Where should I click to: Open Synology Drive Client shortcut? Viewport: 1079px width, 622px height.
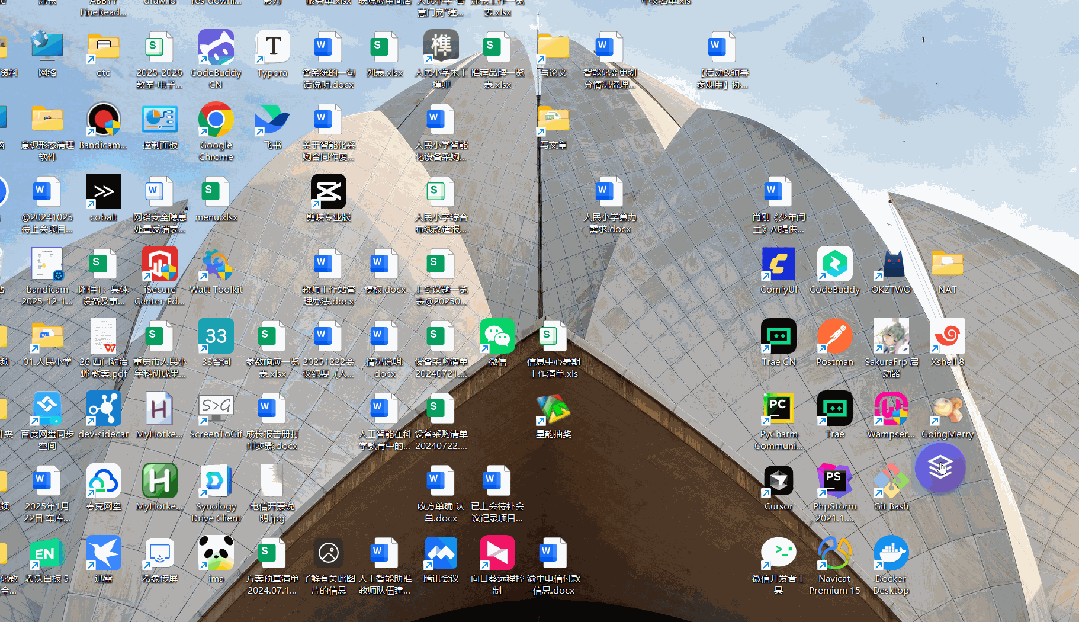click(x=215, y=482)
